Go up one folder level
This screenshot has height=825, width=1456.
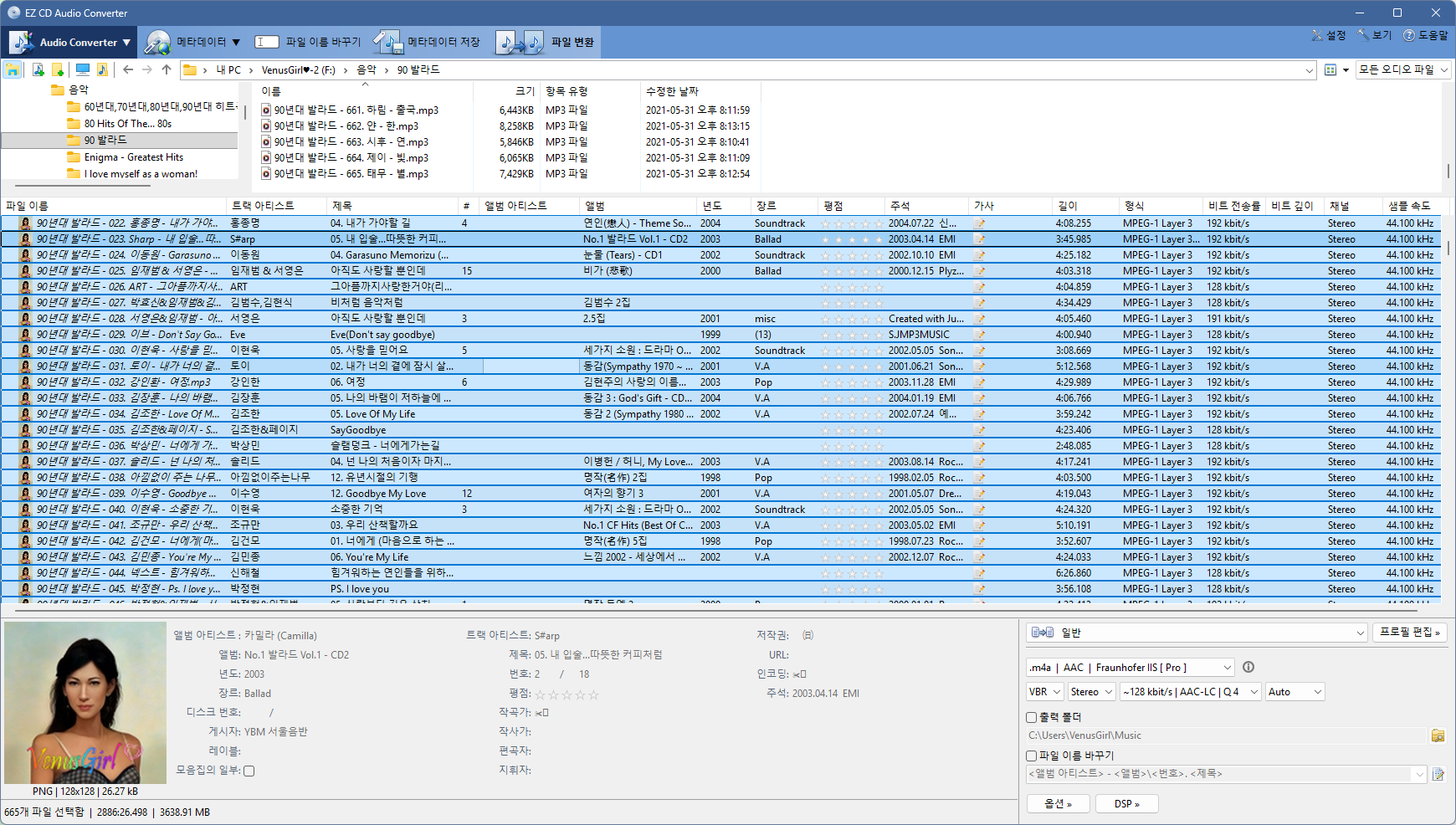[167, 69]
